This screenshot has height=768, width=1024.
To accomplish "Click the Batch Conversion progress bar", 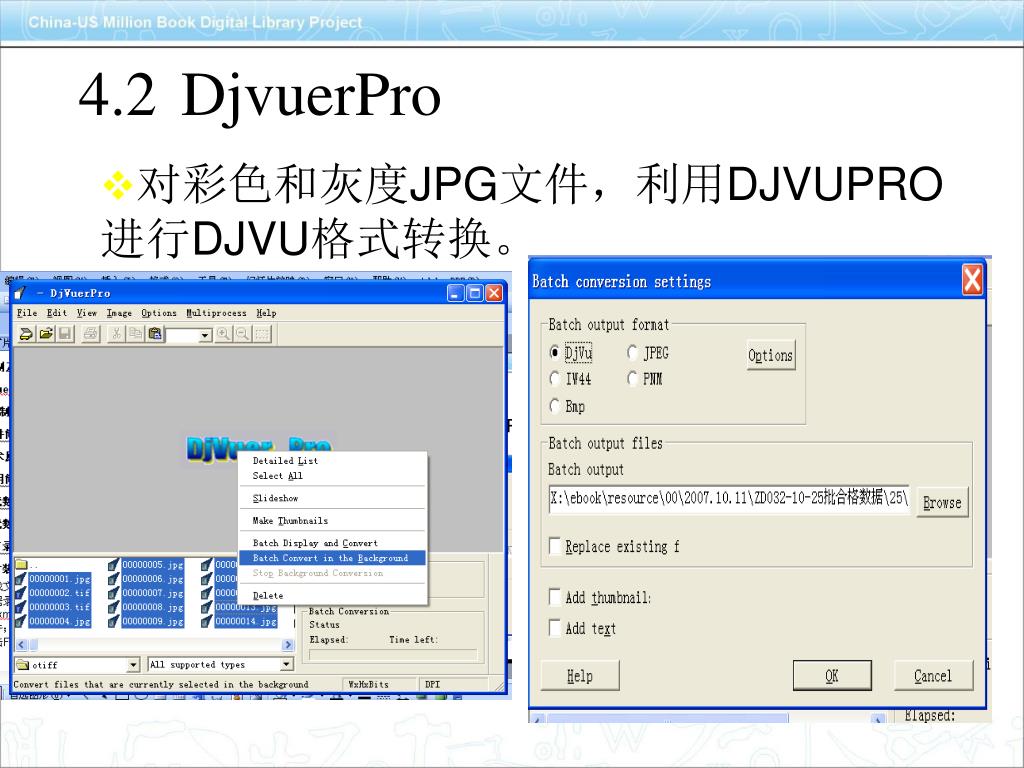I will point(393,654).
